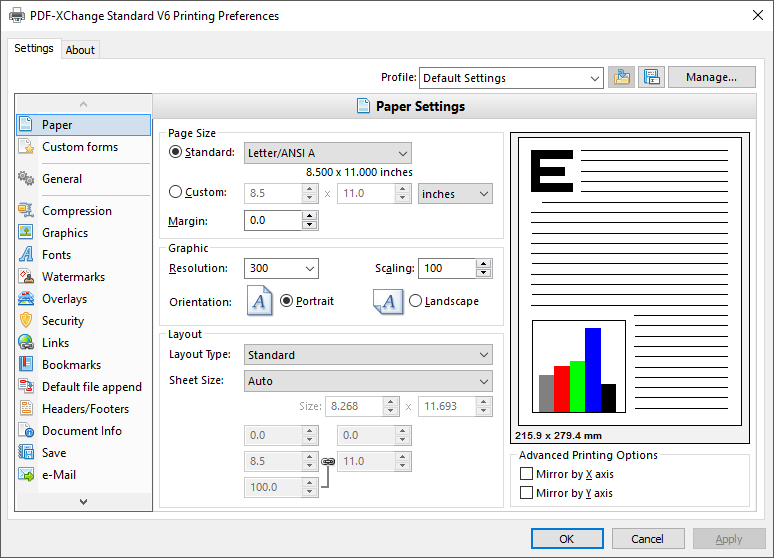This screenshot has height=558, width=774.
Task: Click the Fonts letter A icon
Action: click(26, 254)
